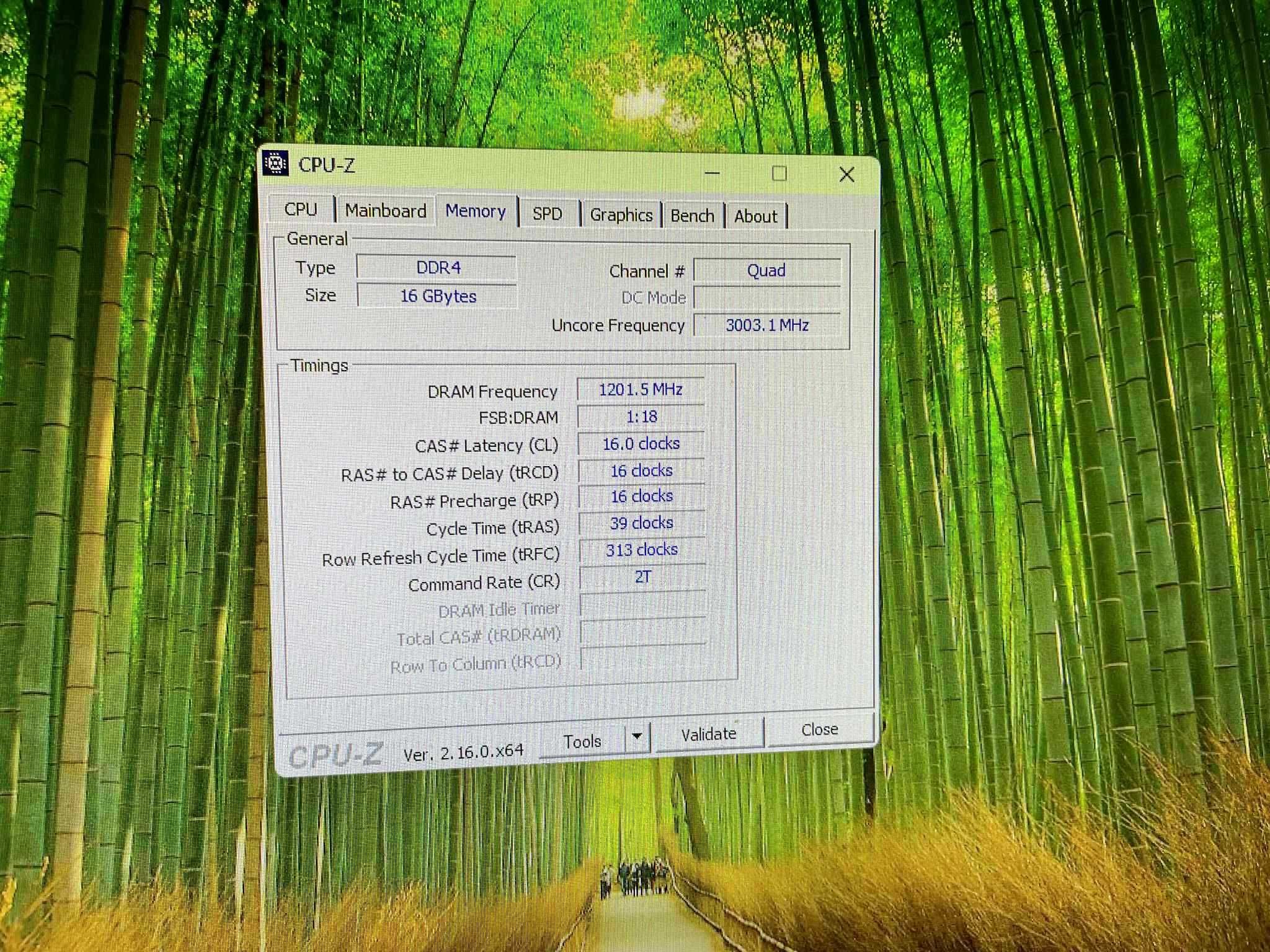The image size is (1270, 952).
Task: Click the CPU-Z app icon in title bar
Action: [275, 164]
